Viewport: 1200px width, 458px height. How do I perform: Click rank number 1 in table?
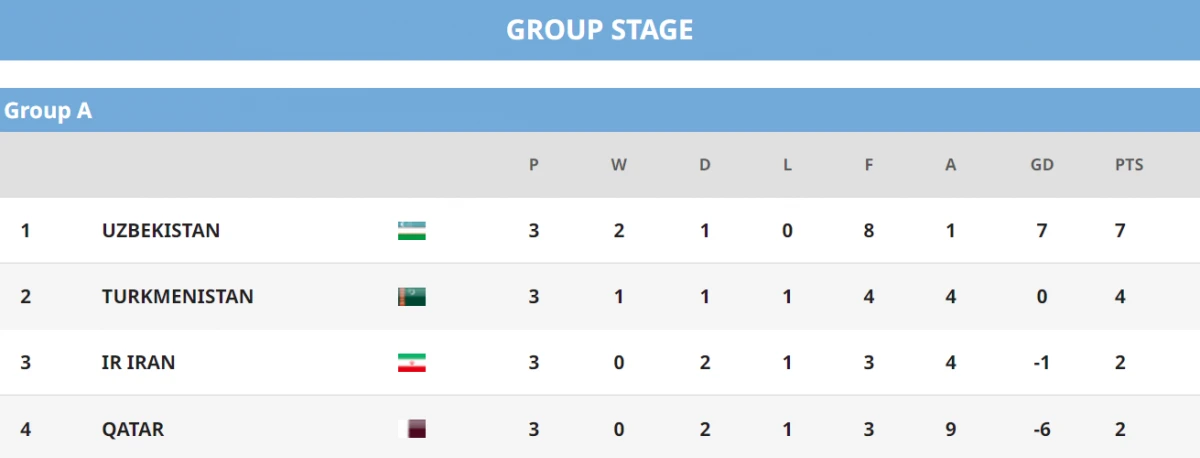point(25,231)
